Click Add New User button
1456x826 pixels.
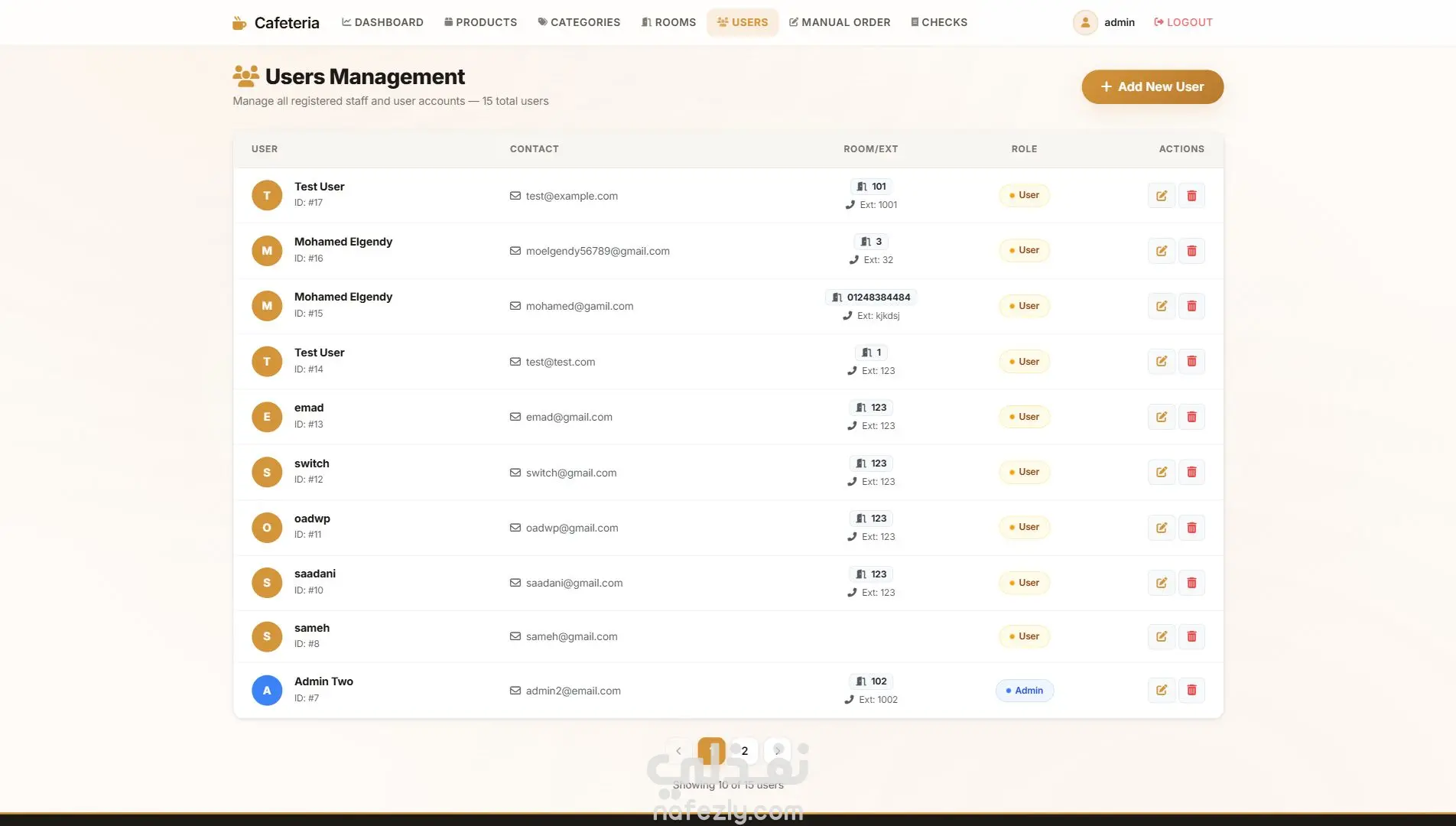pyautogui.click(x=1152, y=86)
